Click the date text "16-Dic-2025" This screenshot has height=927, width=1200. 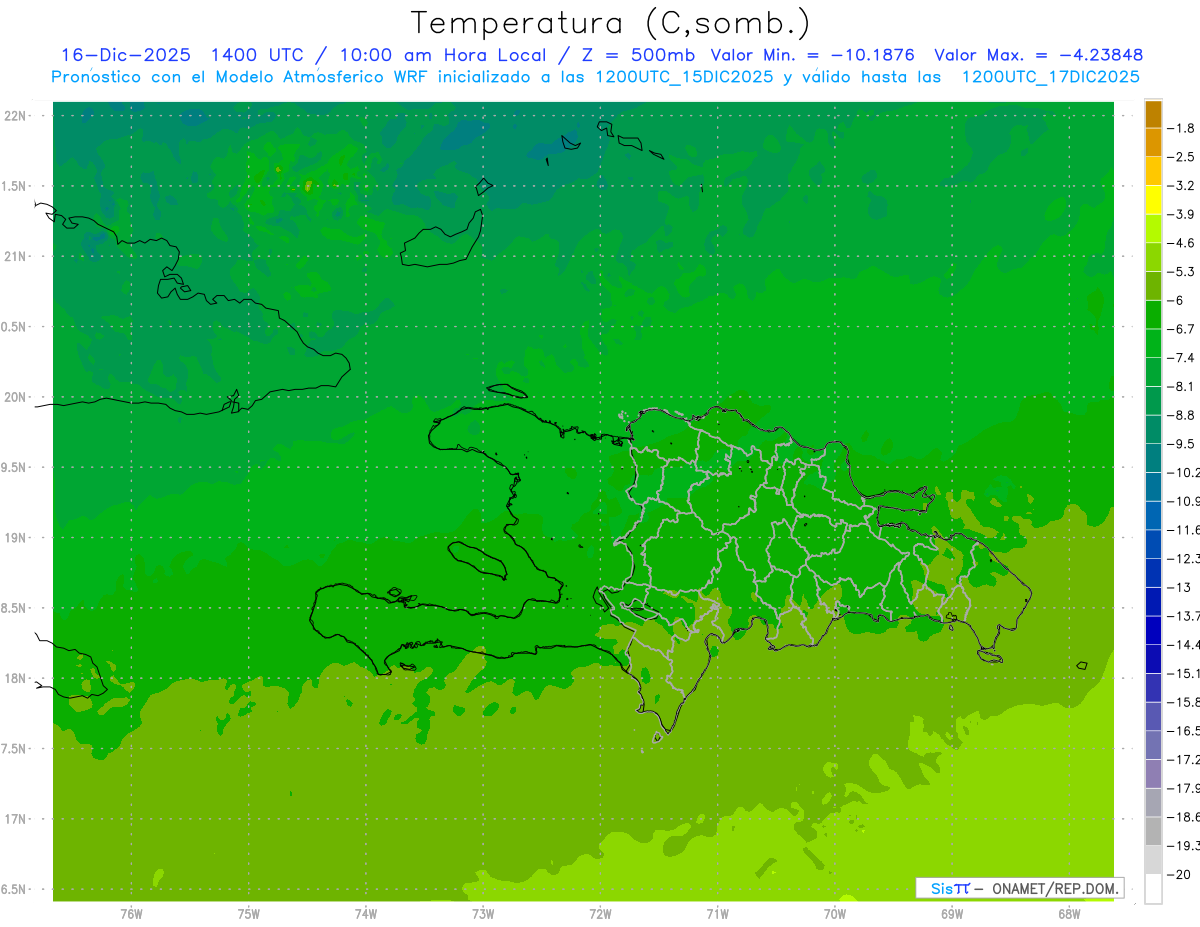[126, 55]
